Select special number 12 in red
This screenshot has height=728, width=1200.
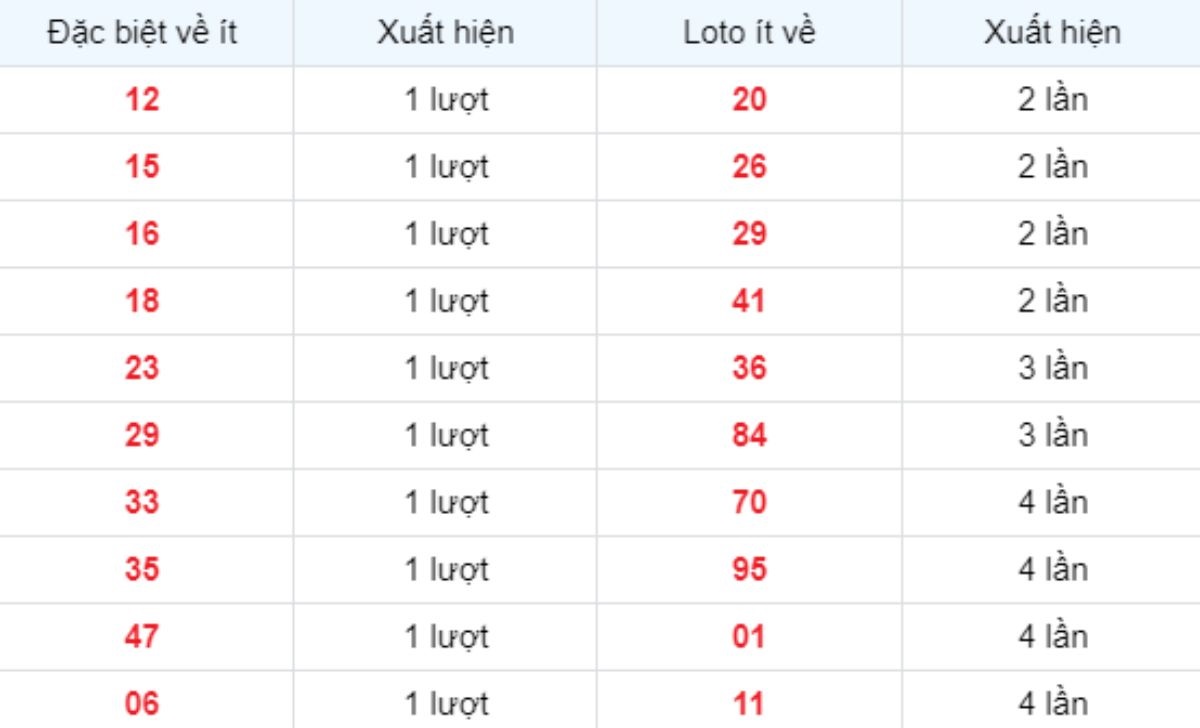(x=142, y=99)
